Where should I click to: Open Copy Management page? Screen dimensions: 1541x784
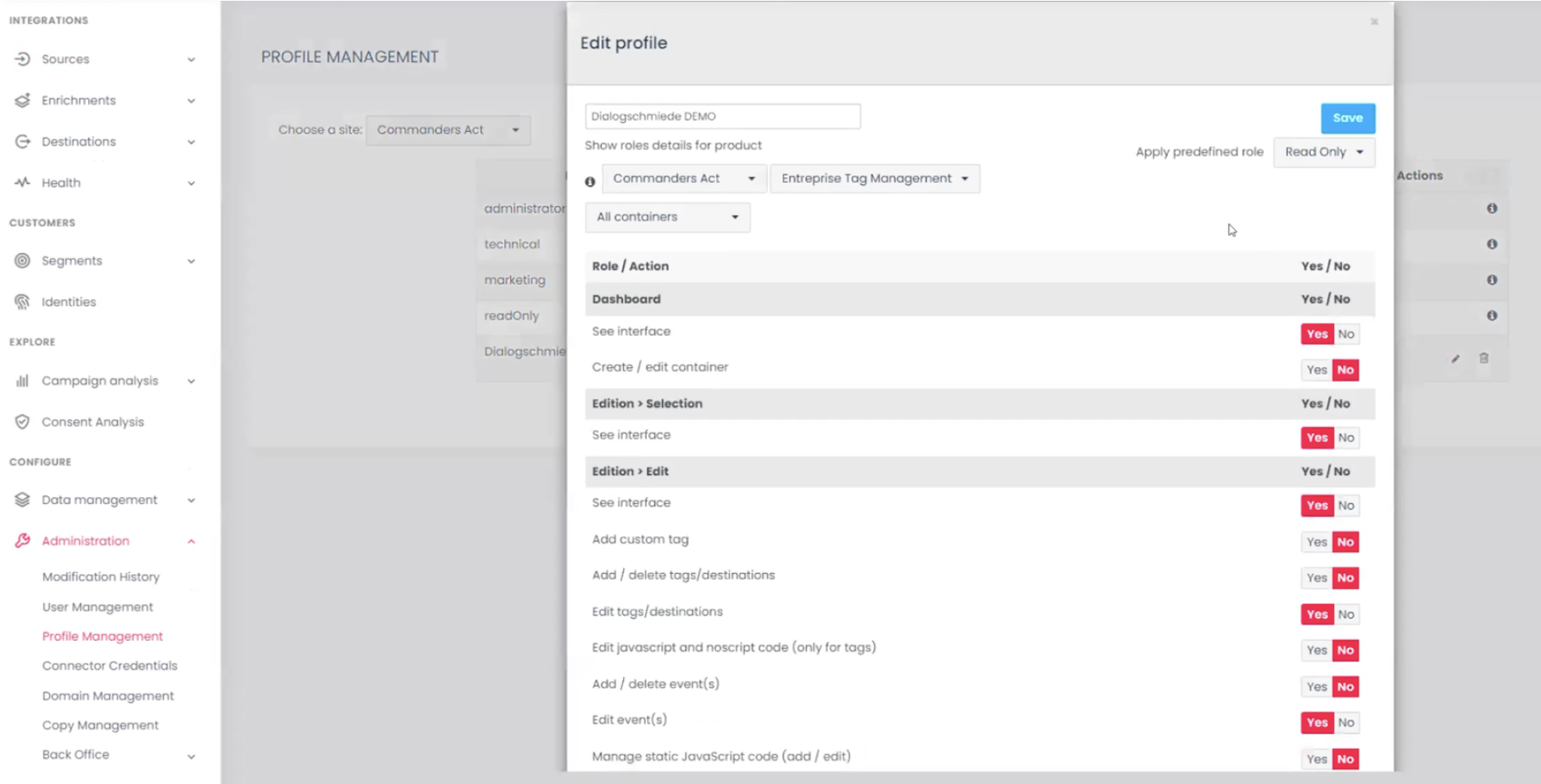100,725
